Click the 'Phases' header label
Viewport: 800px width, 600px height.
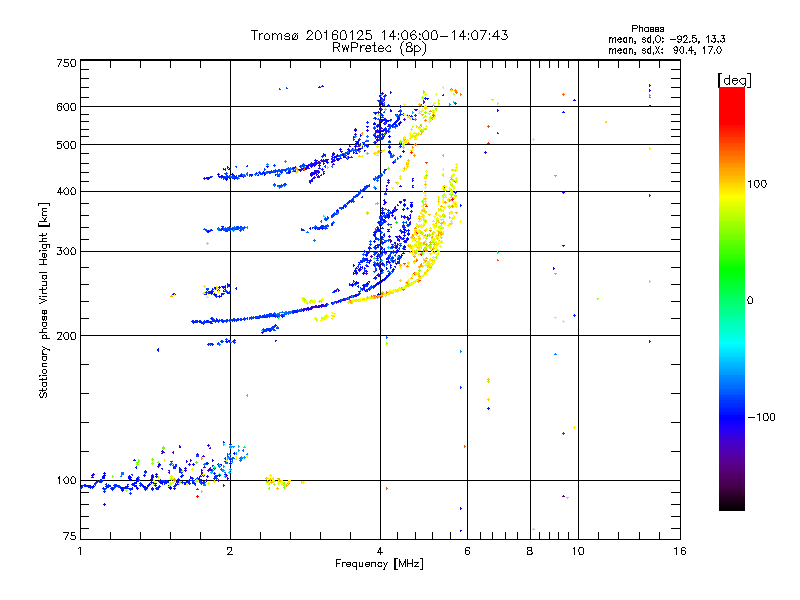click(x=647, y=29)
